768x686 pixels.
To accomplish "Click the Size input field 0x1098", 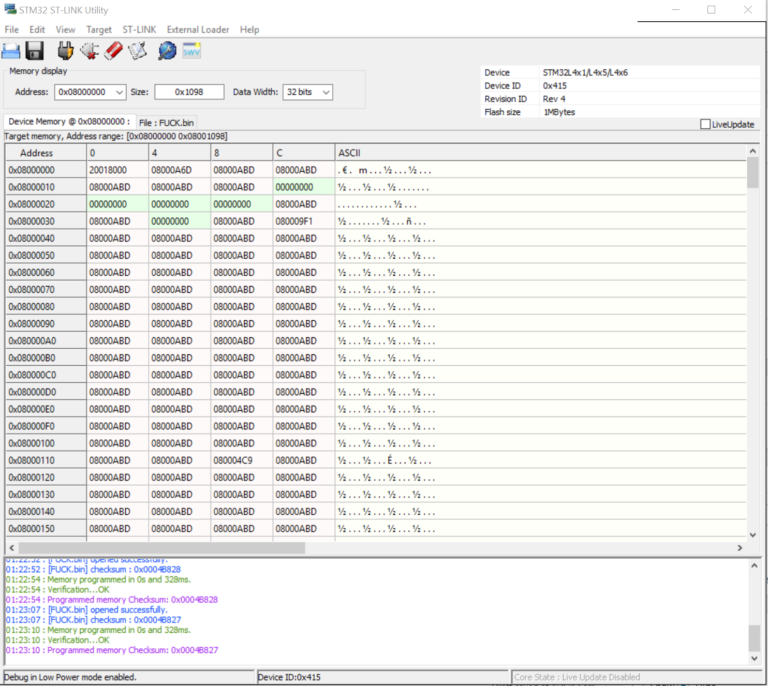I will pyautogui.click(x=189, y=92).
